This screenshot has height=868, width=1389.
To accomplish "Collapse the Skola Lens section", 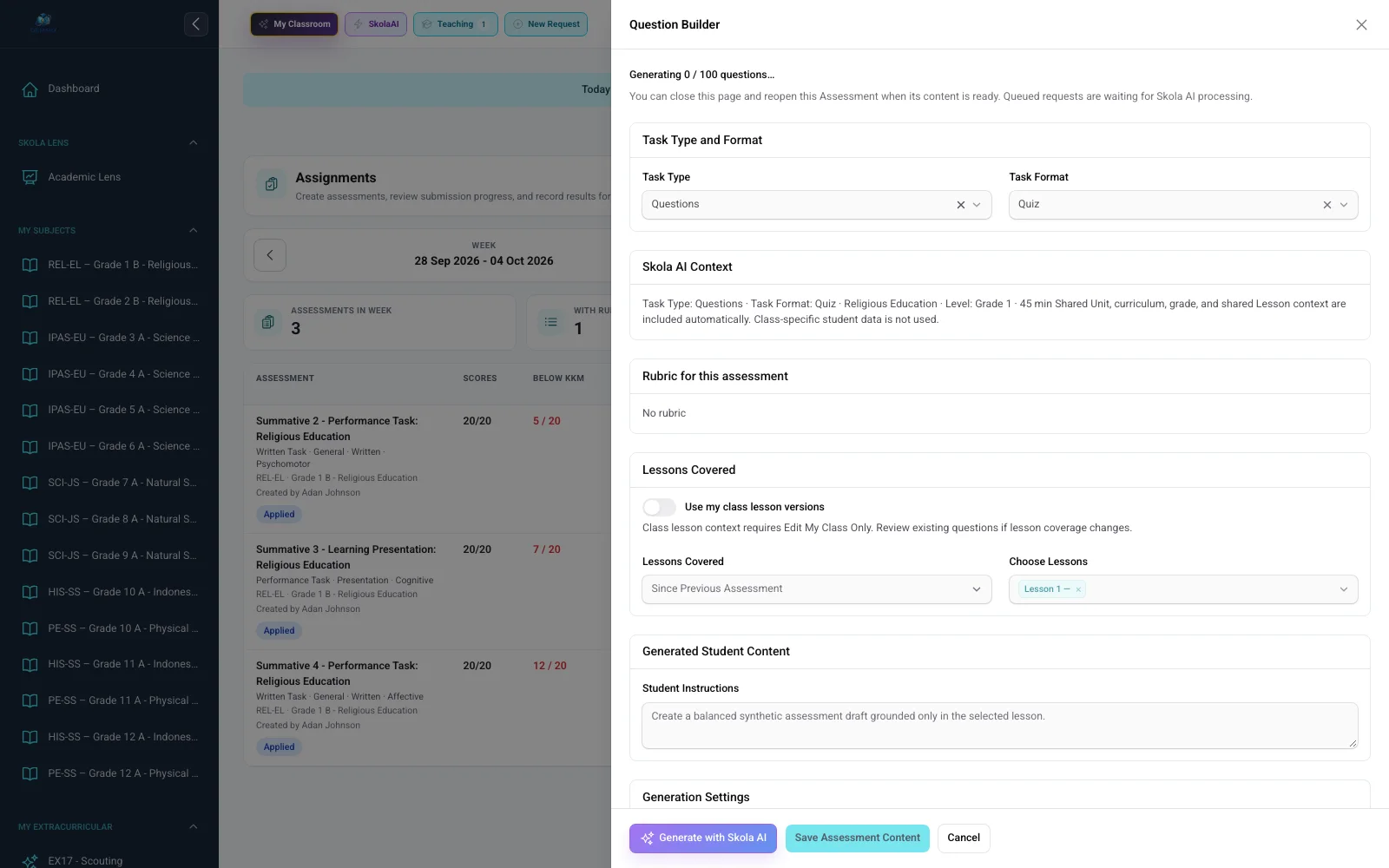I will (x=193, y=142).
